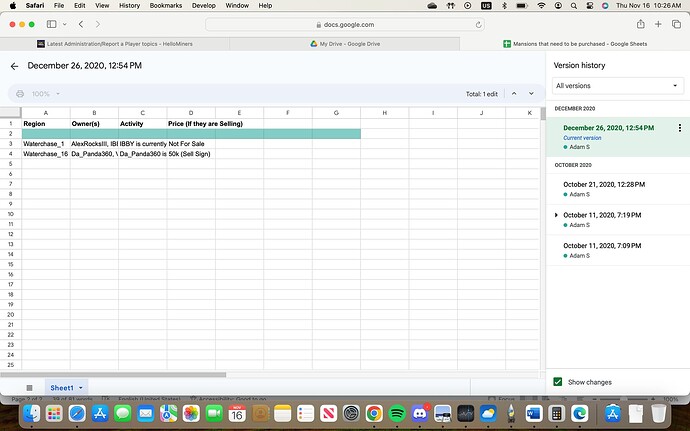The image size is (690, 431).
Task: Click the Waterchase_16 cell
Action: (x=46, y=154)
